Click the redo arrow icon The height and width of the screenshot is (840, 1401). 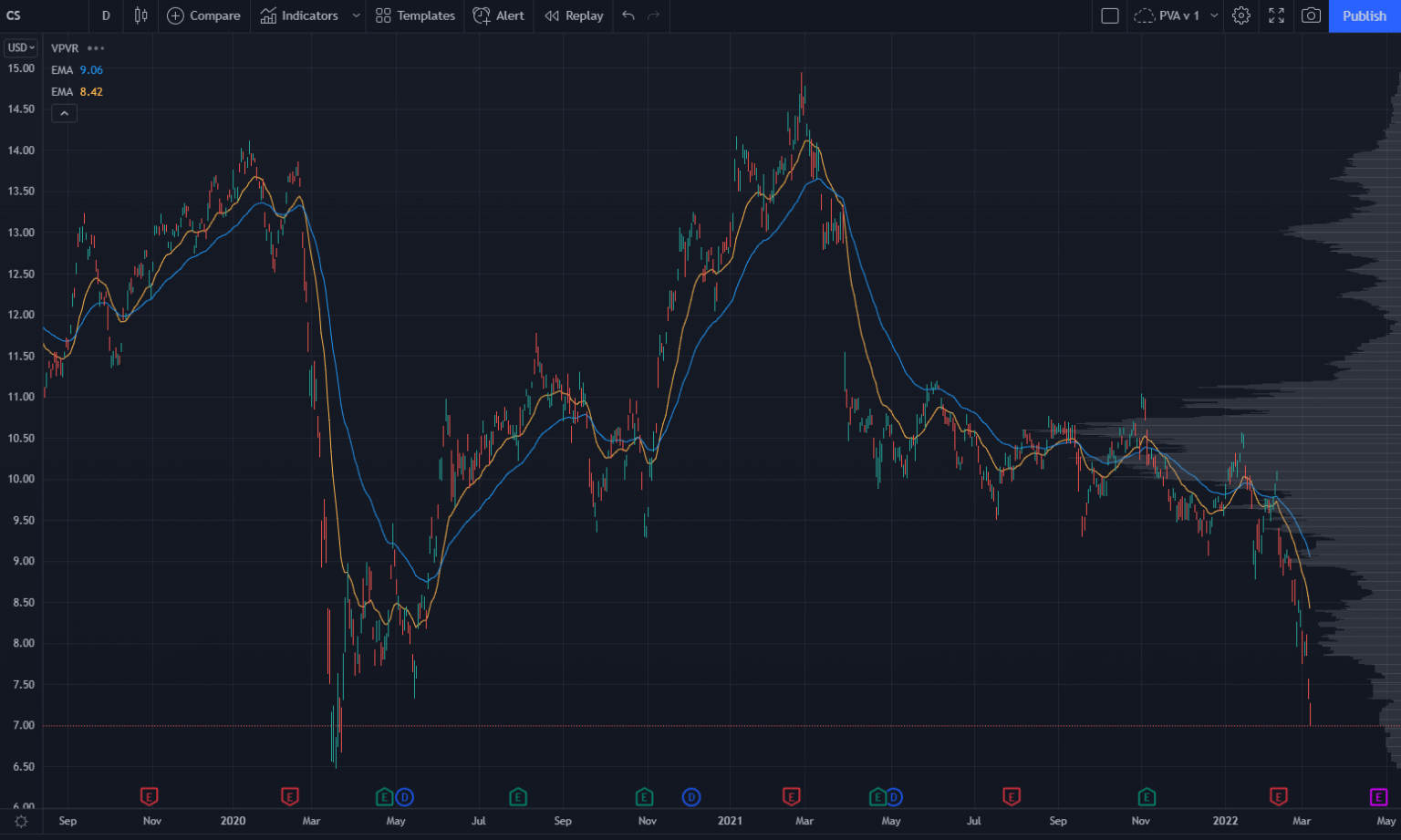pyautogui.click(x=653, y=16)
